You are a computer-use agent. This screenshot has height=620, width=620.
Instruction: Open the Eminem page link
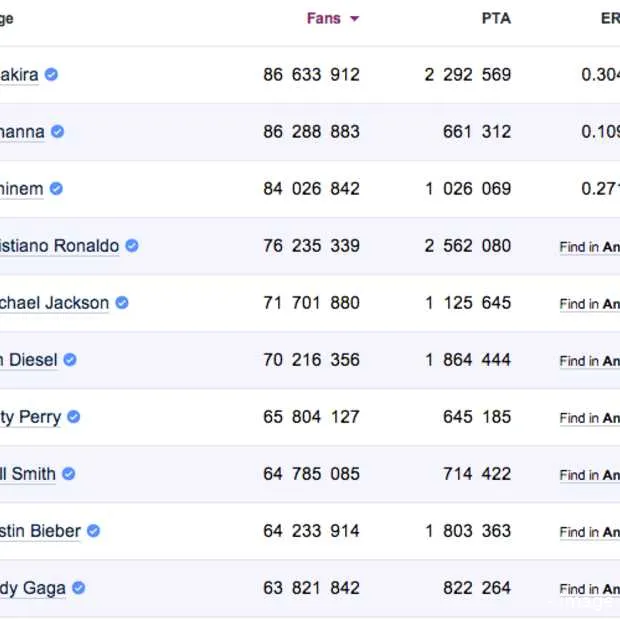[21, 189]
